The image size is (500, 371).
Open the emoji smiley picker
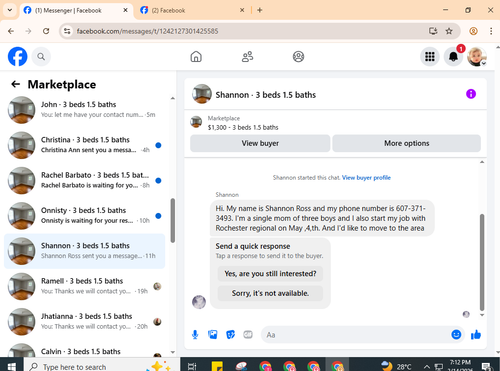click(x=456, y=334)
